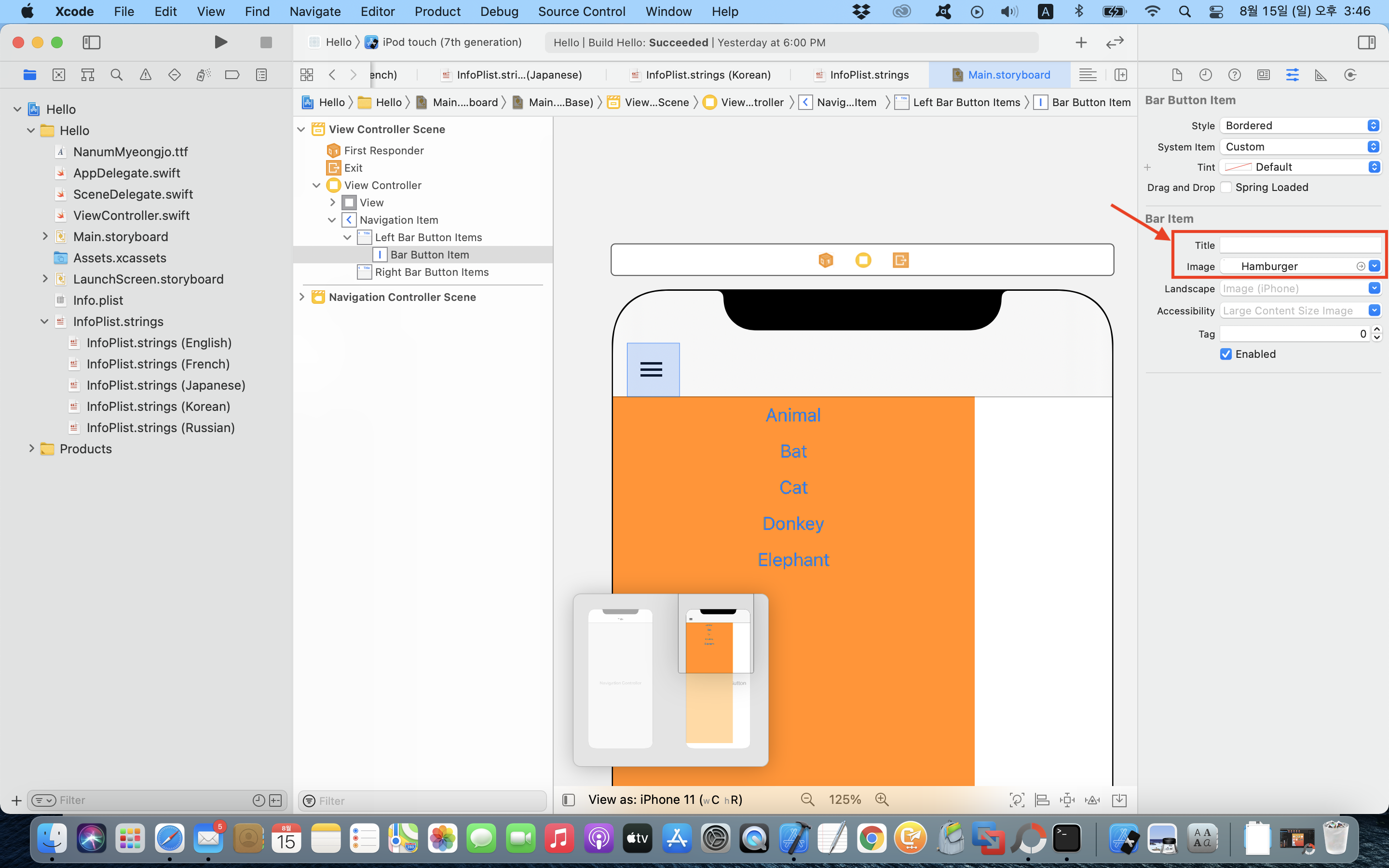Click the Run (play) button in toolbar

[x=220, y=42]
